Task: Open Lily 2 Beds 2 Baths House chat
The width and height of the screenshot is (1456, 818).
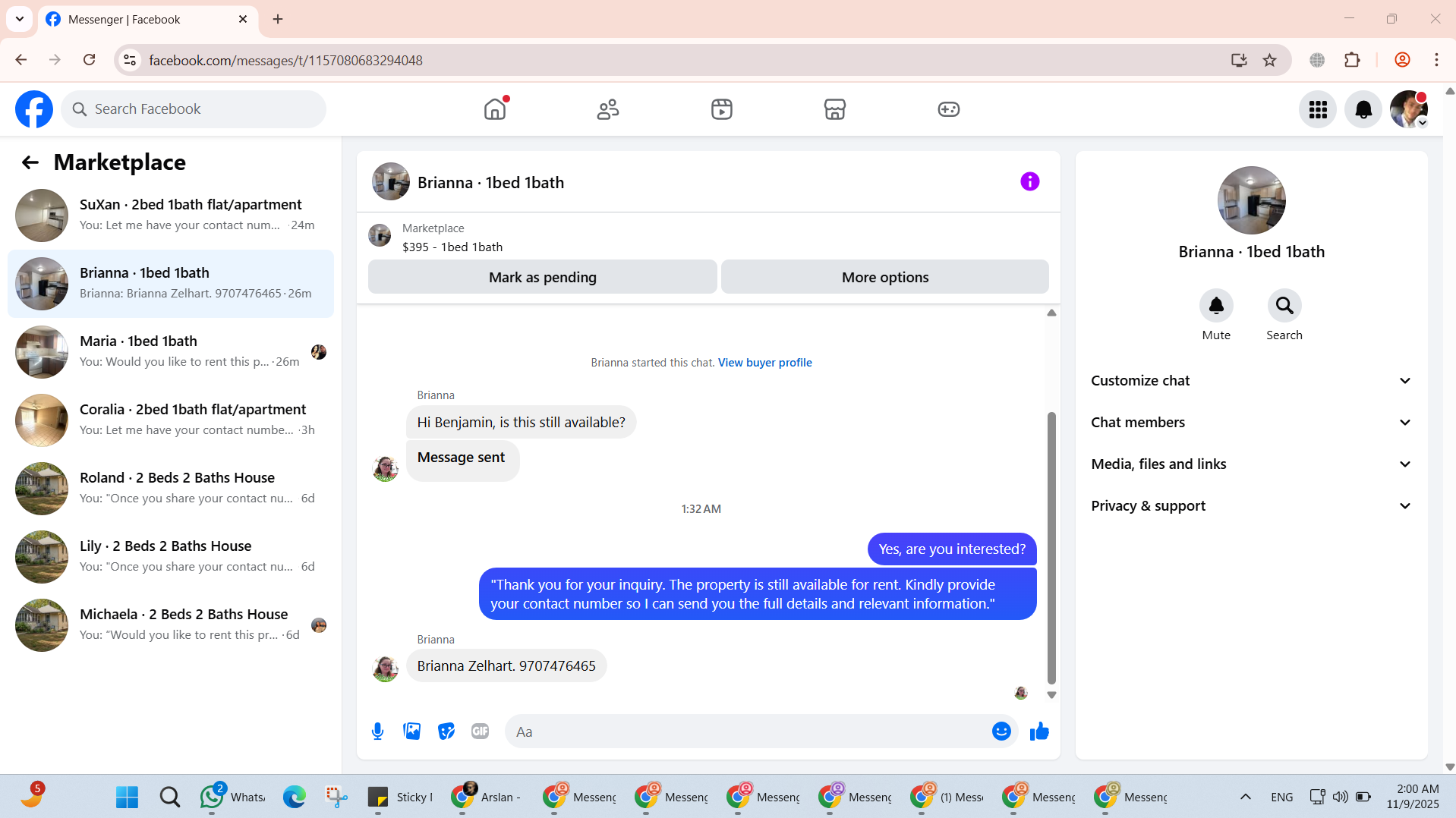Action: (171, 557)
